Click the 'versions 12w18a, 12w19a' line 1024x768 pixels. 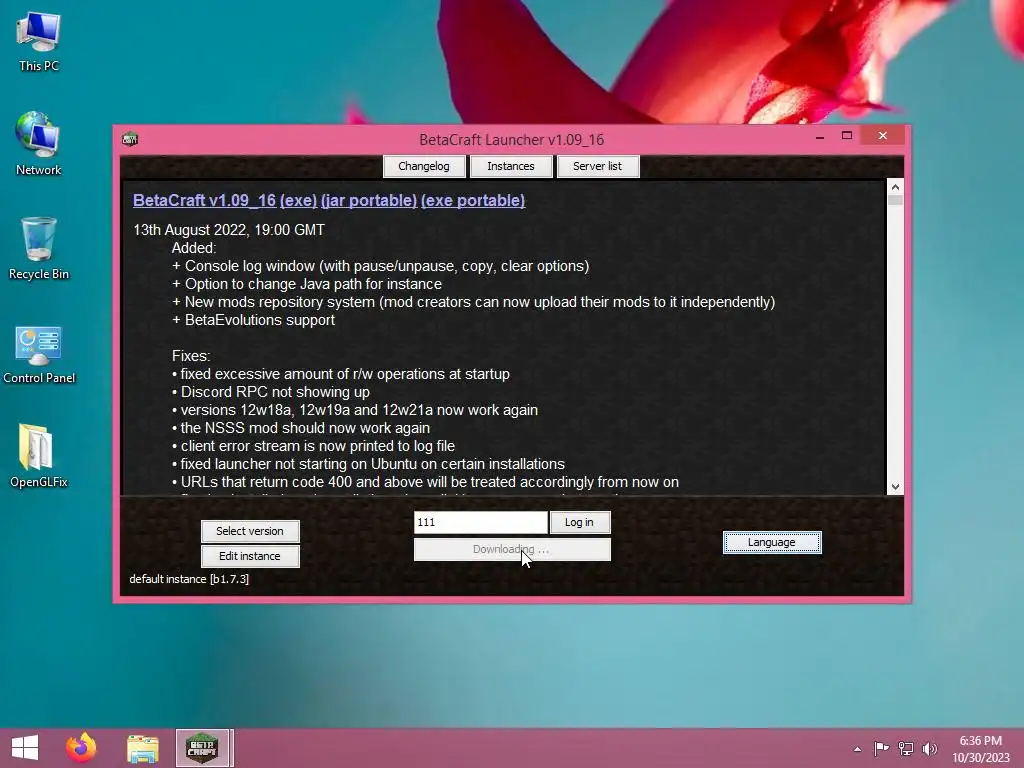(x=355, y=410)
